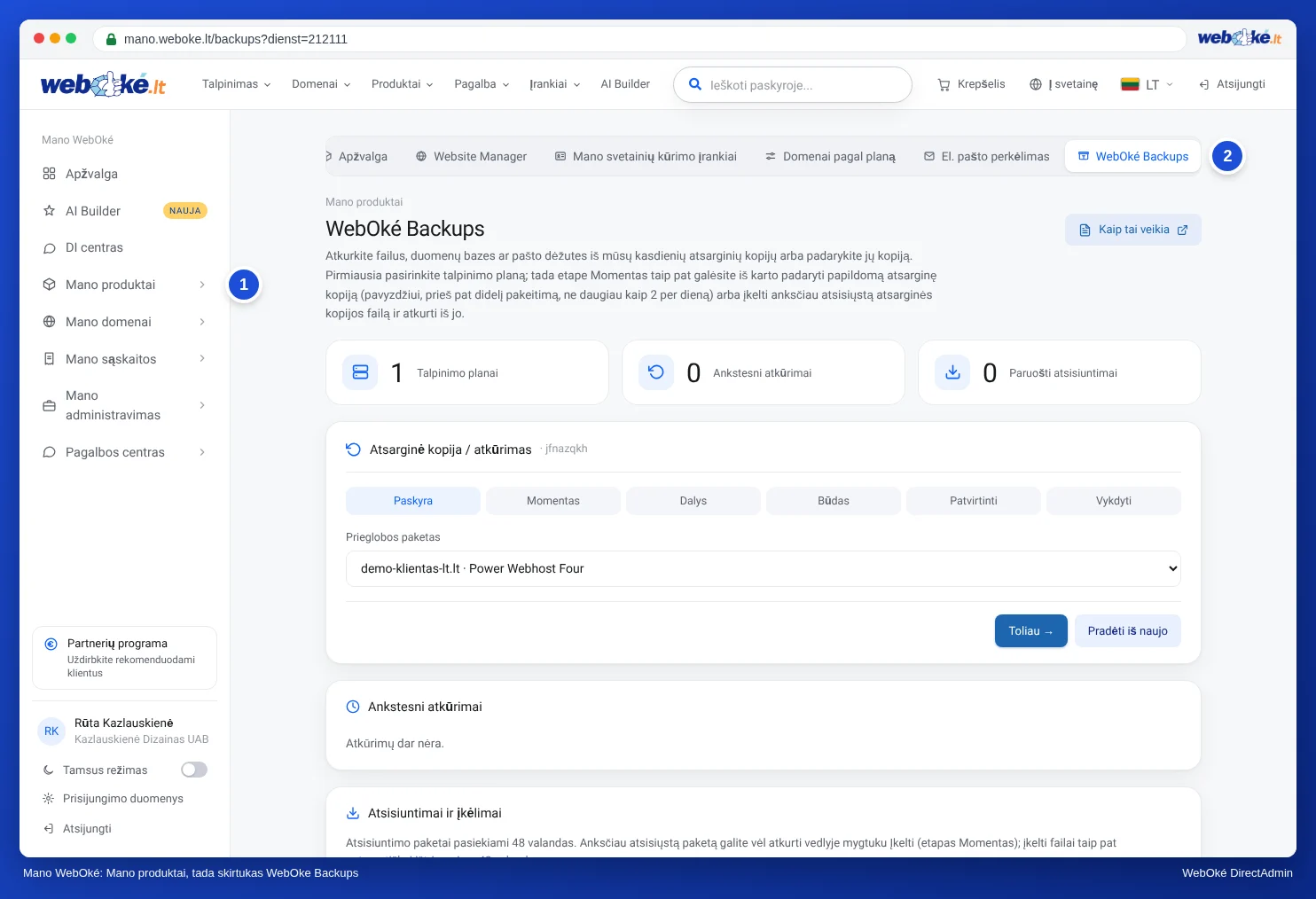1316x899 pixels.
Task: Click the DI centras chat icon
Action: (x=50, y=248)
